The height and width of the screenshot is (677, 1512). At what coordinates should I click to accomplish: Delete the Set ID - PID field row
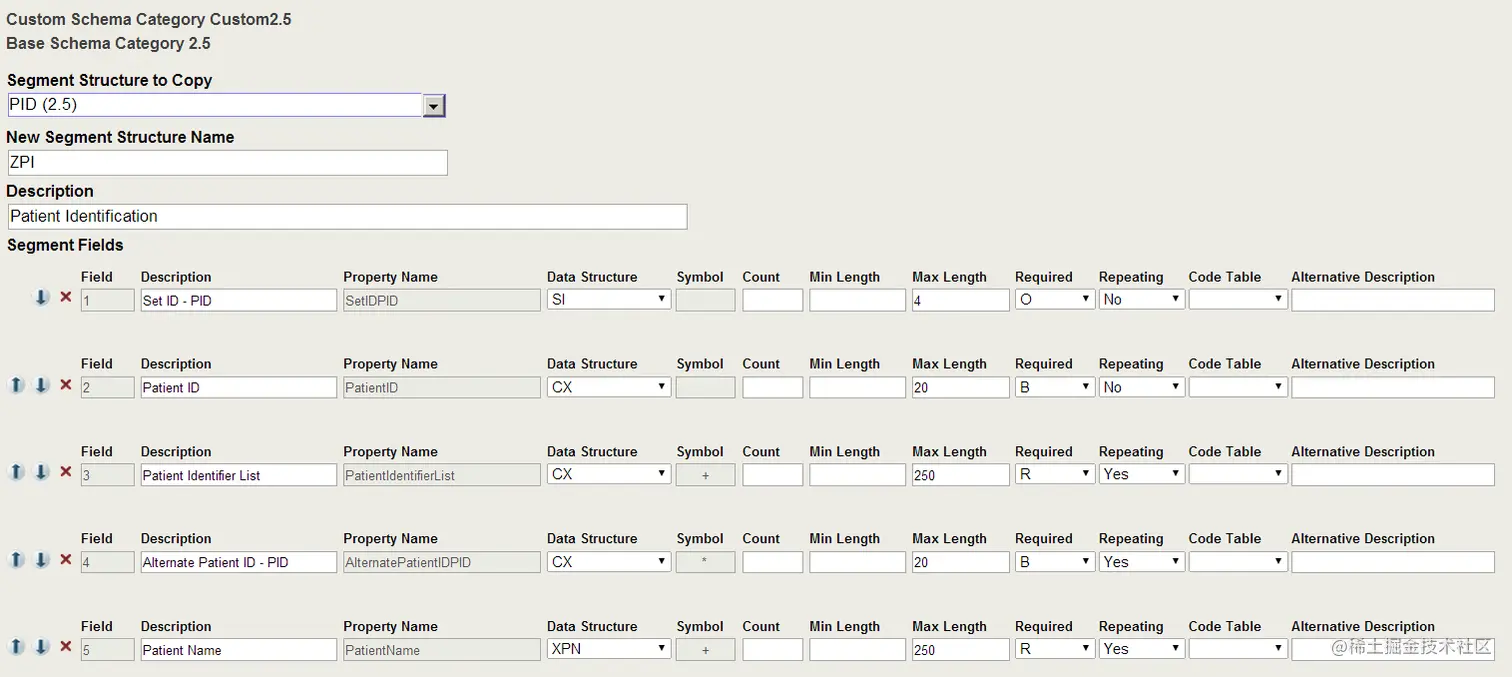tap(66, 297)
